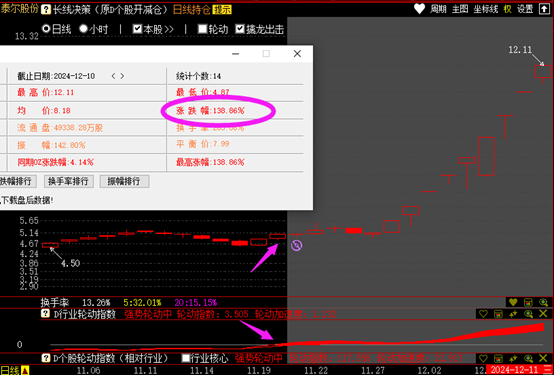Click the magnifier icon in the 换手率 panel

pyautogui.click(x=543, y=302)
